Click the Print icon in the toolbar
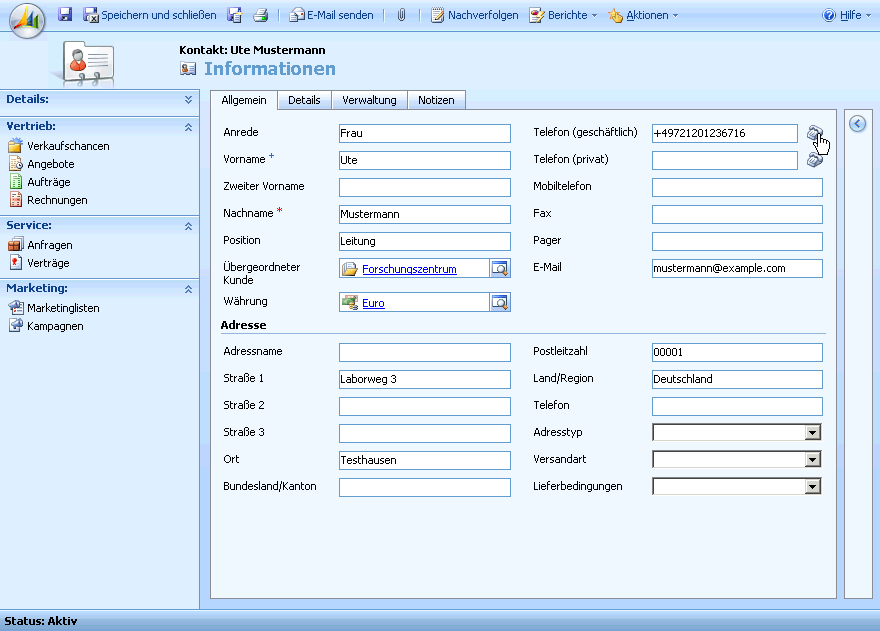The image size is (880, 631). 260,15
